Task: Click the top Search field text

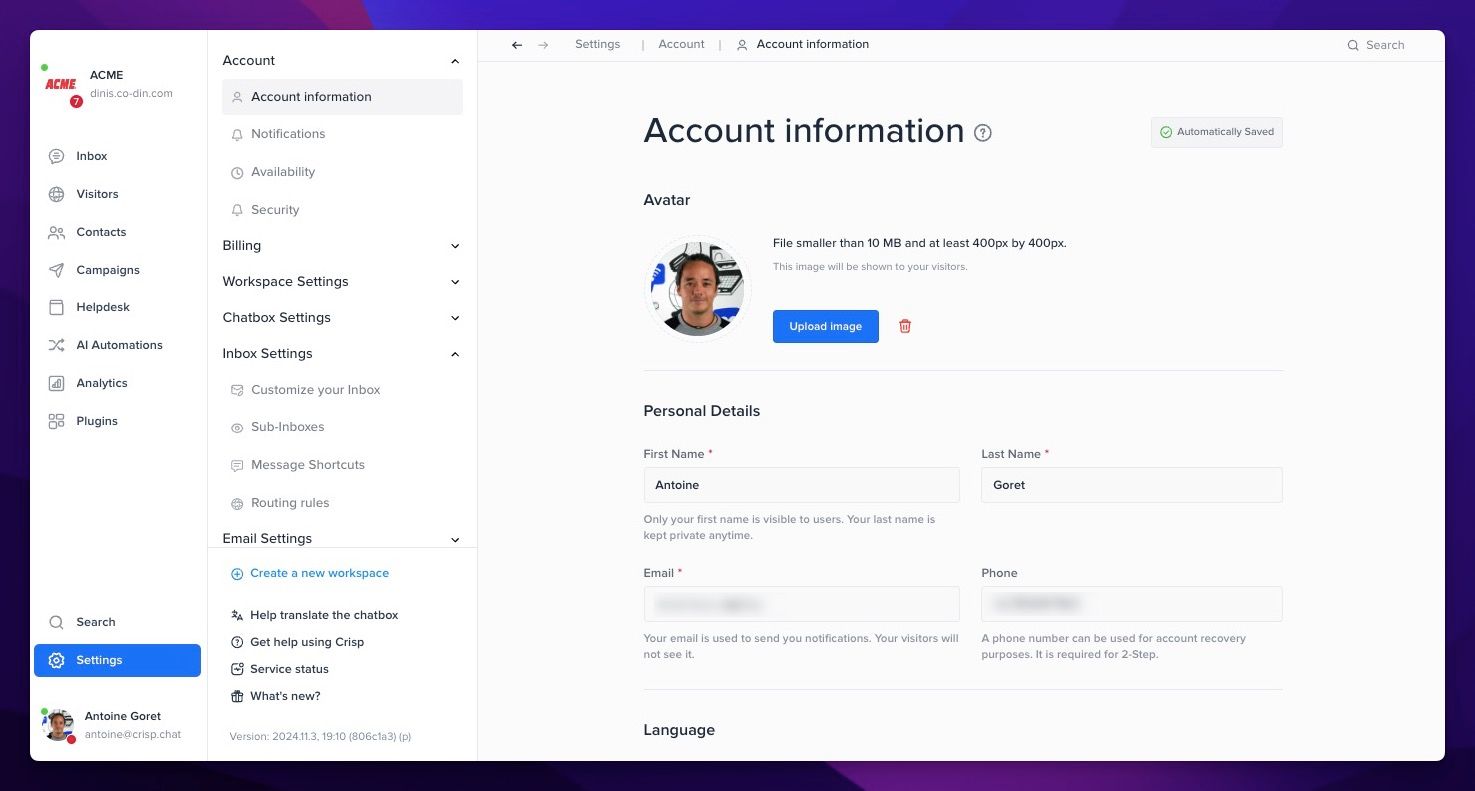Action: 1385,45
